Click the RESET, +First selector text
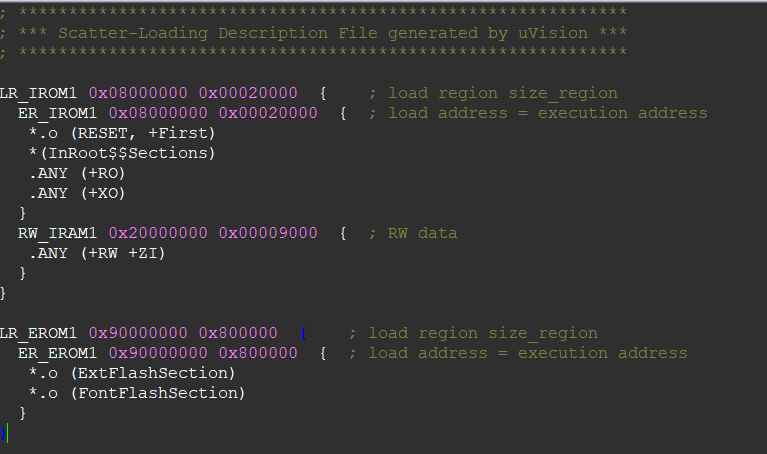Screen dimensions: 767x454 (x=143, y=133)
